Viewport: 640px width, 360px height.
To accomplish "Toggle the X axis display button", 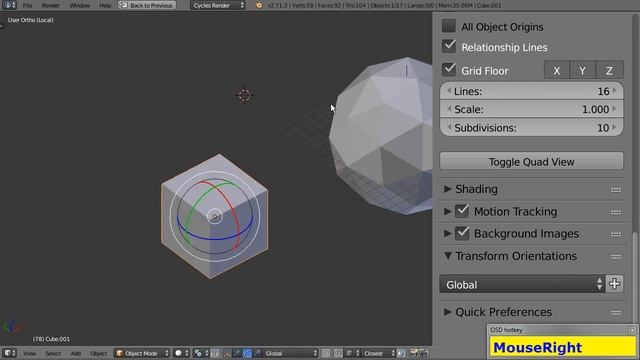I will 557,70.
